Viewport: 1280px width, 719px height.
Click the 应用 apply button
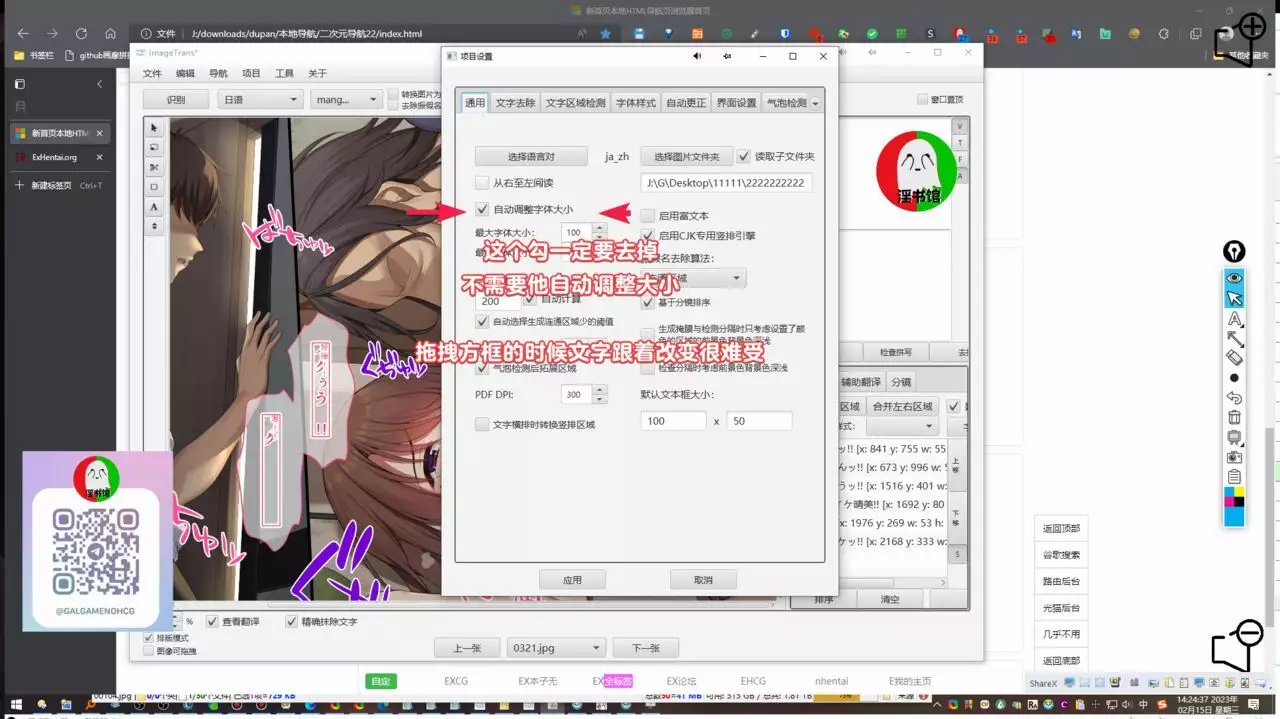coord(572,580)
